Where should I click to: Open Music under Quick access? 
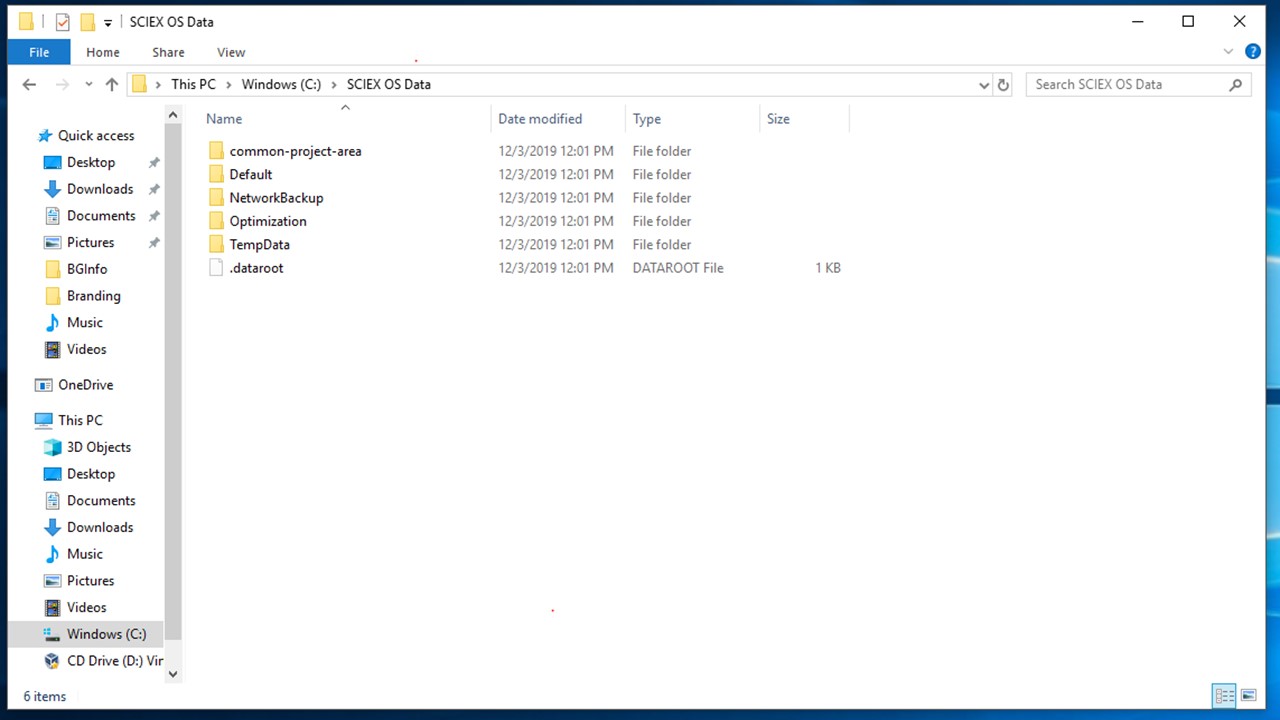pyautogui.click(x=85, y=322)
